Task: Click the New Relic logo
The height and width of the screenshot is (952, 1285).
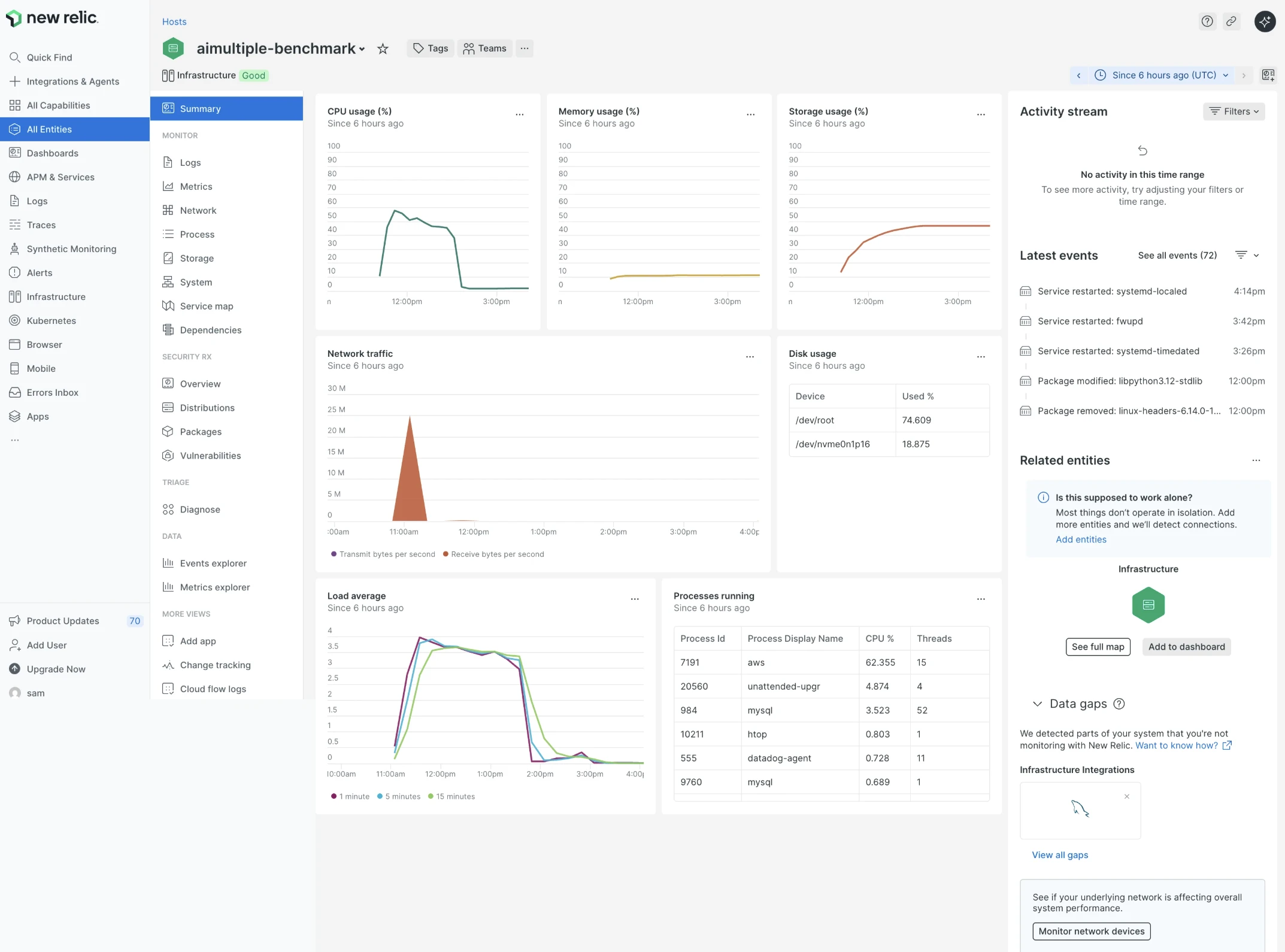Action: [x=52, y=18]
